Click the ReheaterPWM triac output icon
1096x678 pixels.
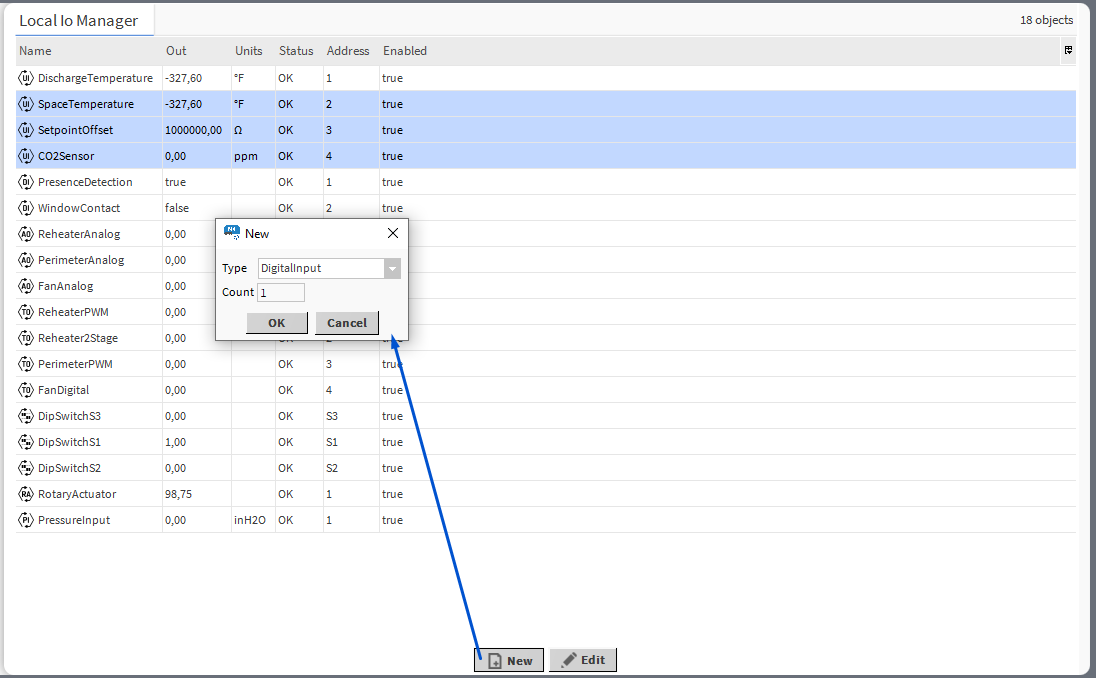[x=26, y=312]
